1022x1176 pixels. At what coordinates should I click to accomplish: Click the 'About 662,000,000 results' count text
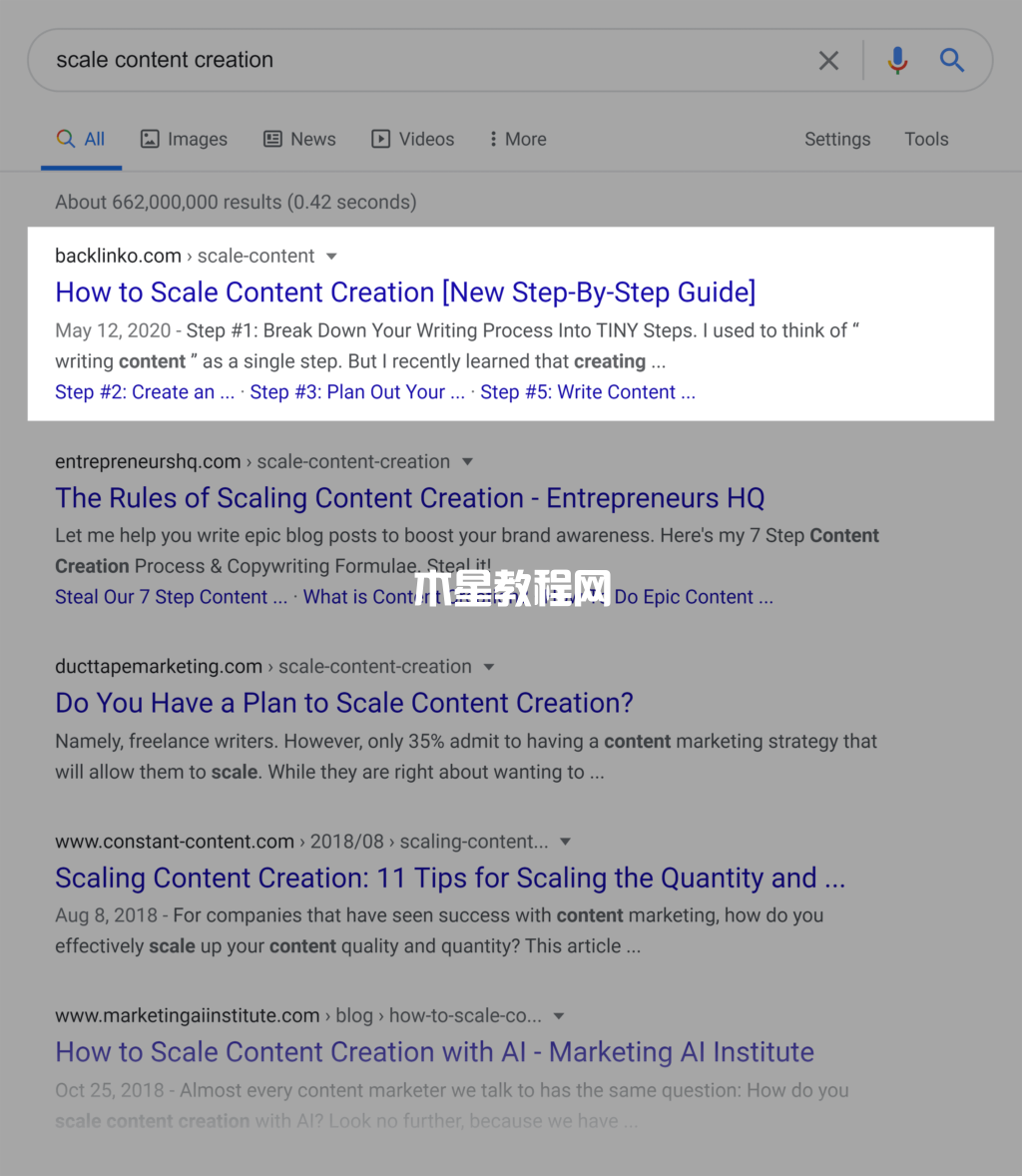pyautogui.click(x=236, y=202)
